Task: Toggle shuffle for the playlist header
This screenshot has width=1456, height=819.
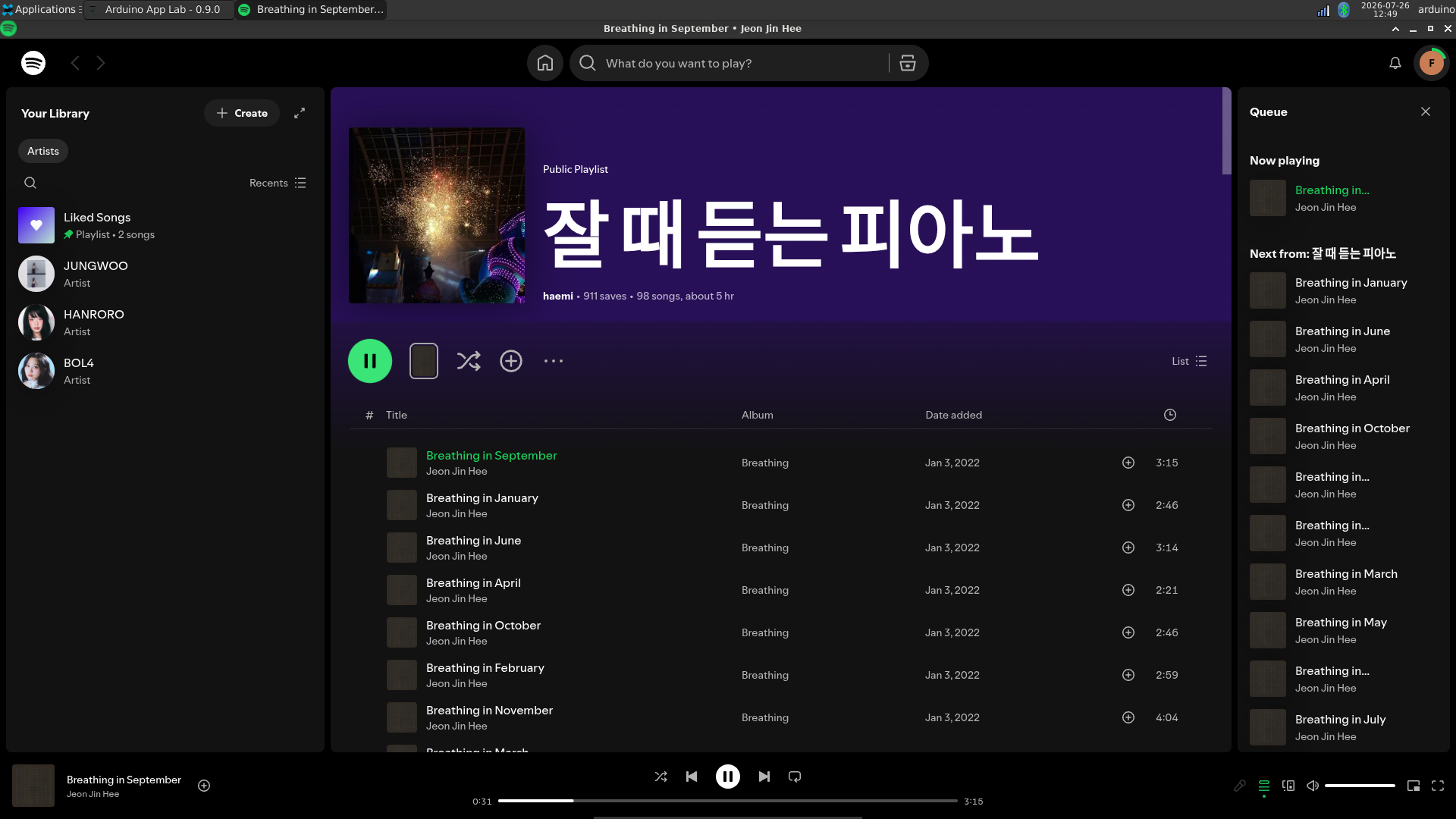Action: [469, 361]
